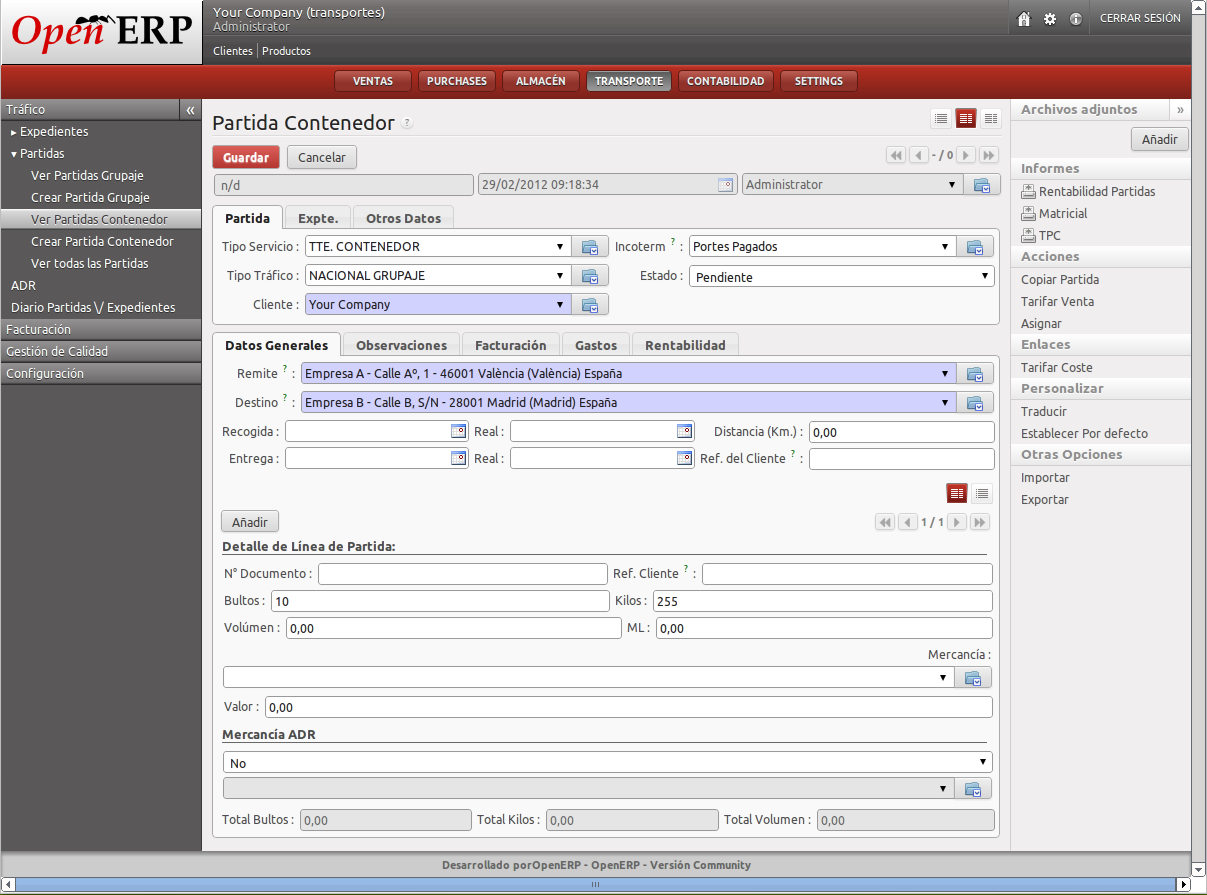This screenshot has height=895, width=1207.
Task: Expand Incoterm Portes Pagados dropdown
Action: click(945, 247)
